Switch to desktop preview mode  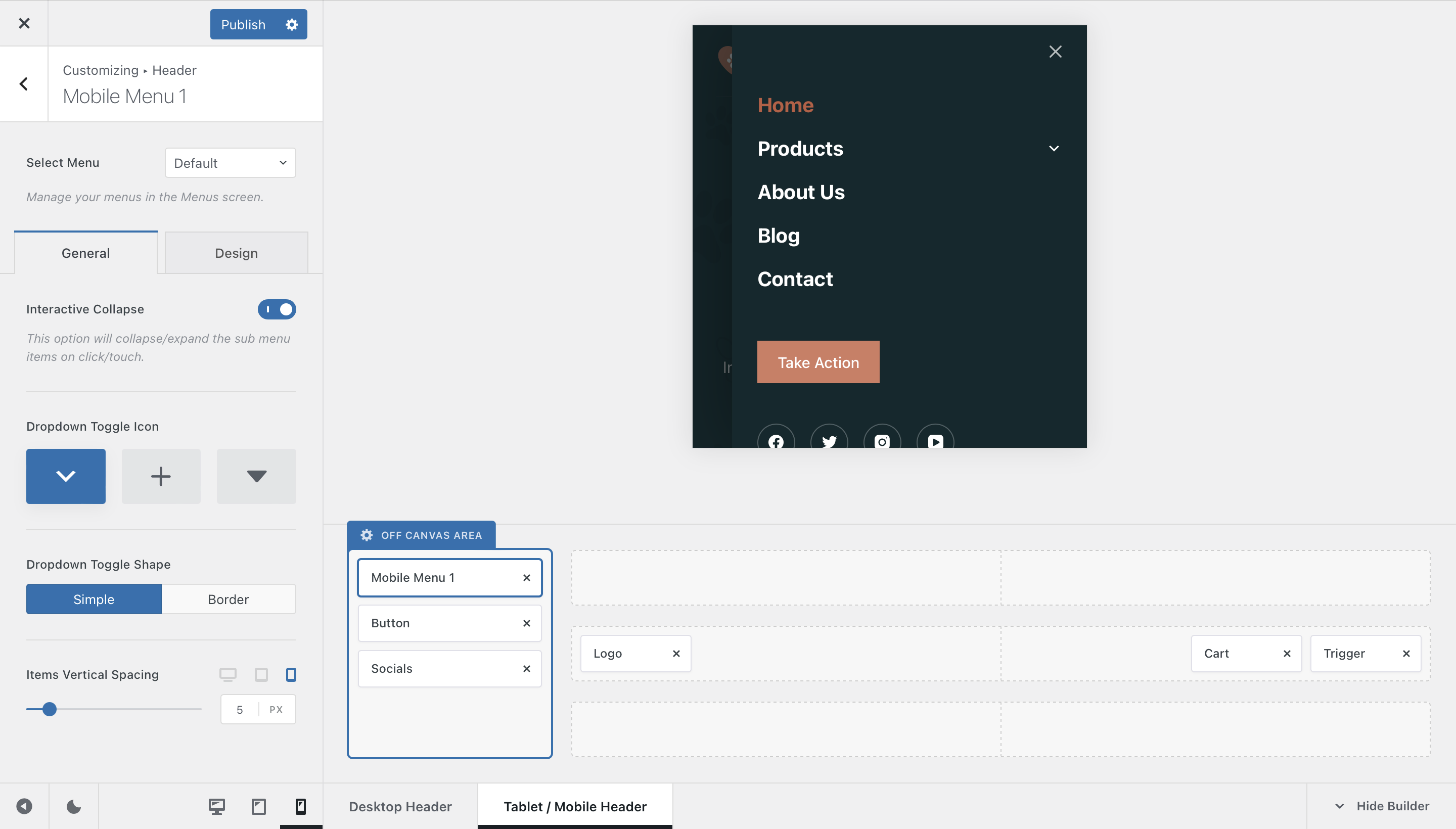(216, 806)
